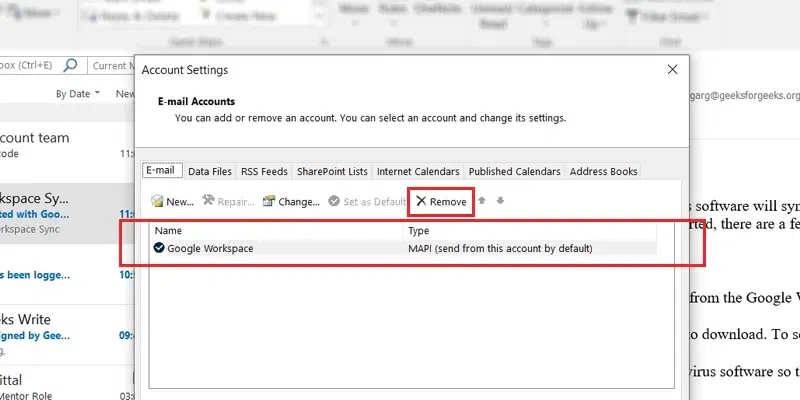Viewport: 800px width, 400px height.
Task: Select the Google Workspace account row
Action: 404,248
